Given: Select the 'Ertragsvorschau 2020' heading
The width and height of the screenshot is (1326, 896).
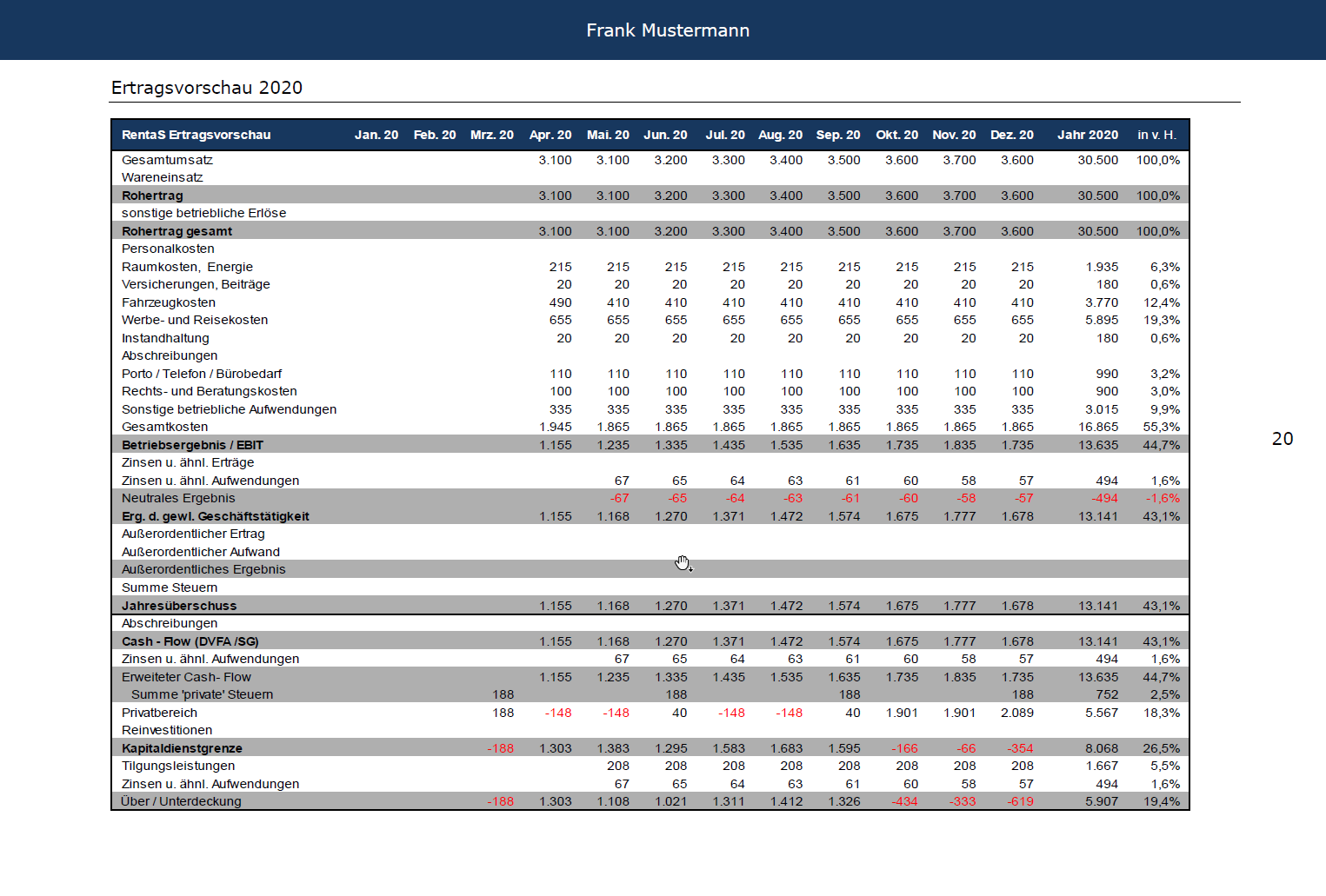Looking at the screenshot, I should (207, 88).
